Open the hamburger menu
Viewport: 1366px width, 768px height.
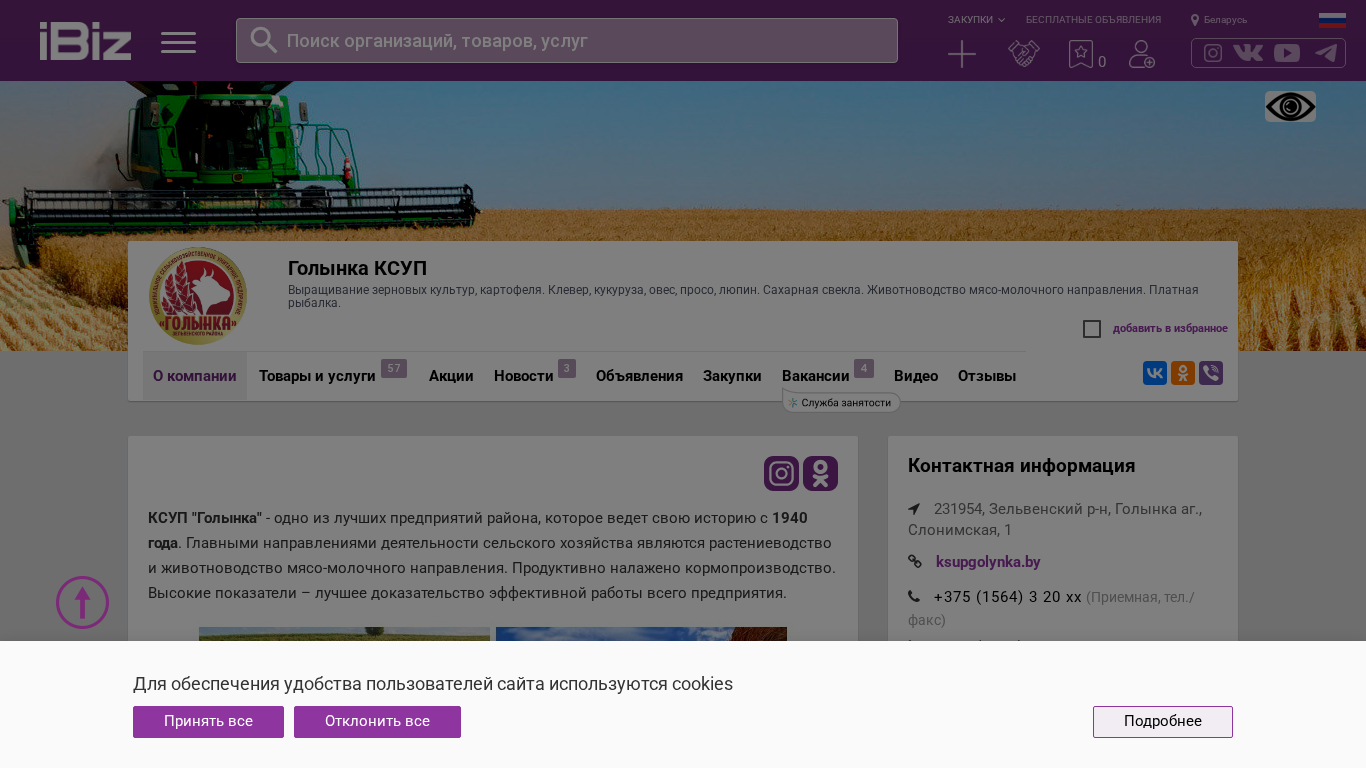(178, 42)
